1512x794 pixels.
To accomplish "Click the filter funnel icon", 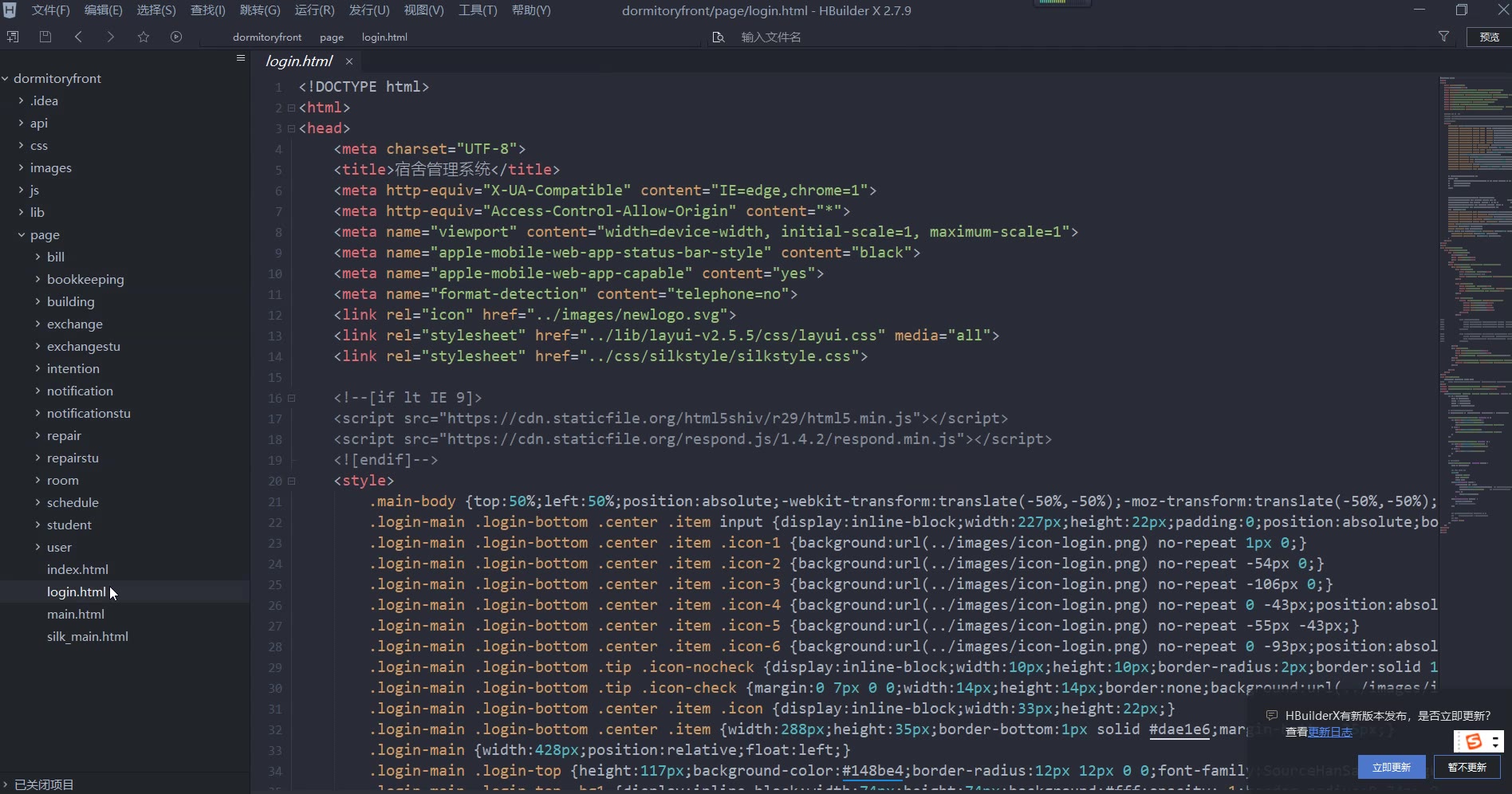I will (x=1443, y=37).
